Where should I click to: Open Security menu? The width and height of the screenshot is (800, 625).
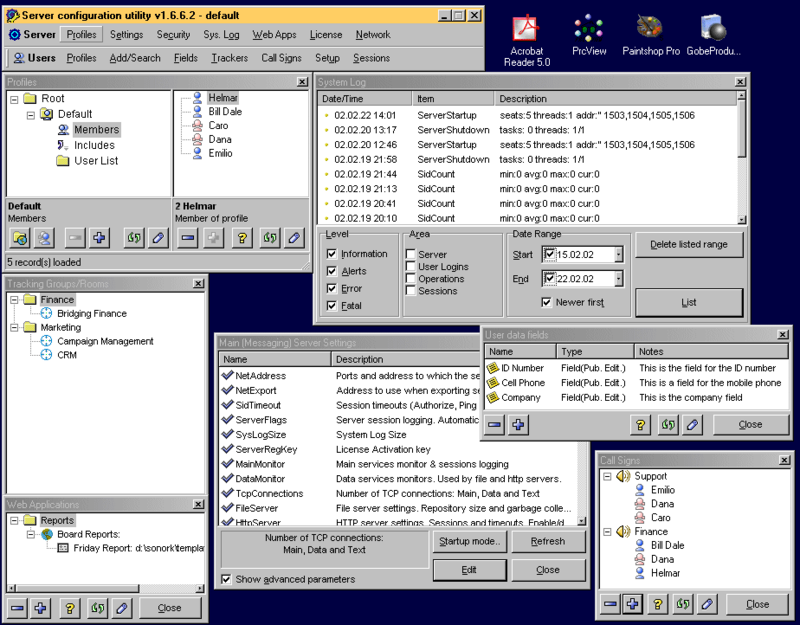(x=173, y=35)
